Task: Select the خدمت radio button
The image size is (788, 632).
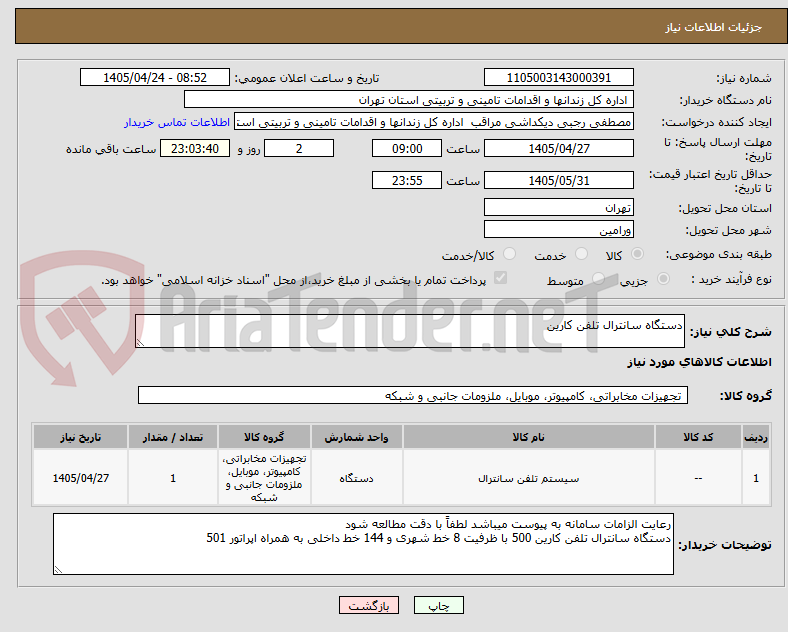Action: (x=581, y=254)
